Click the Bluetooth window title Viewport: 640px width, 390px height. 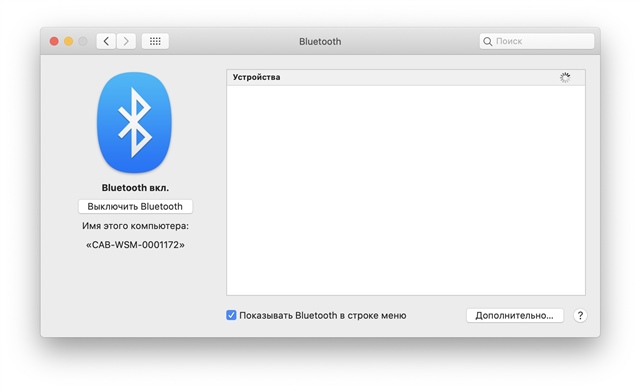click(x=320, y=42)
